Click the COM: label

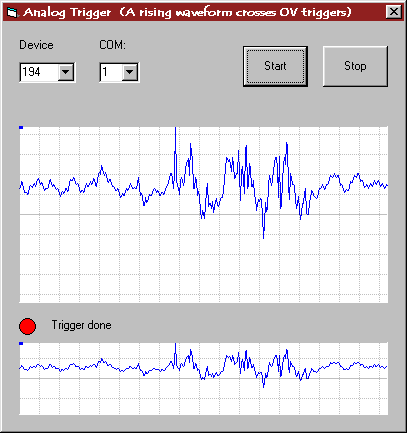pyautogui.click(x=112, y=45)
